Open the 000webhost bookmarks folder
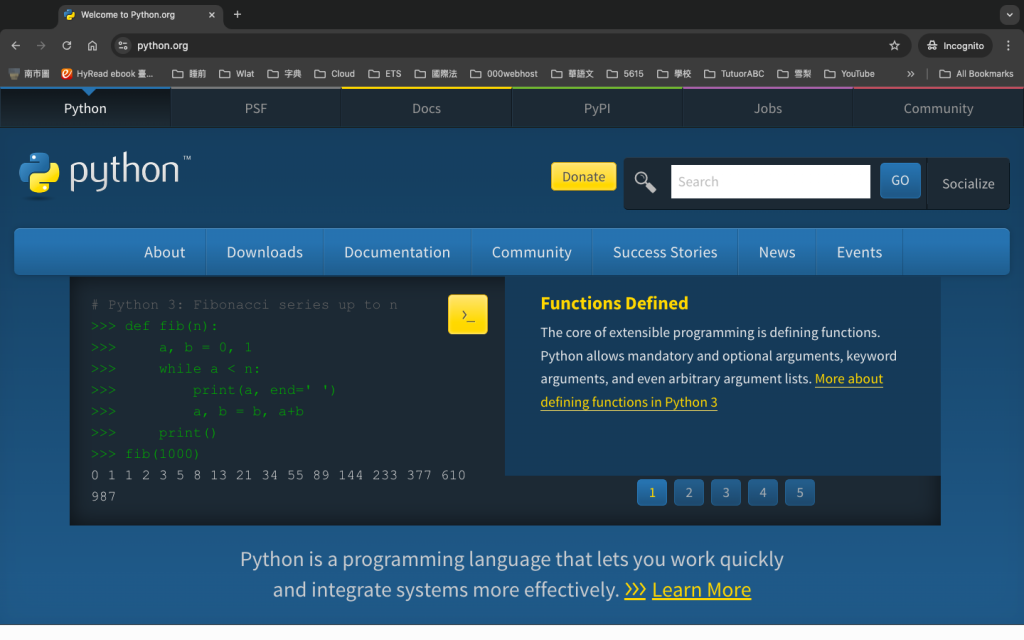This screenshot has width=1024, height=640. [x=504, y=74]
